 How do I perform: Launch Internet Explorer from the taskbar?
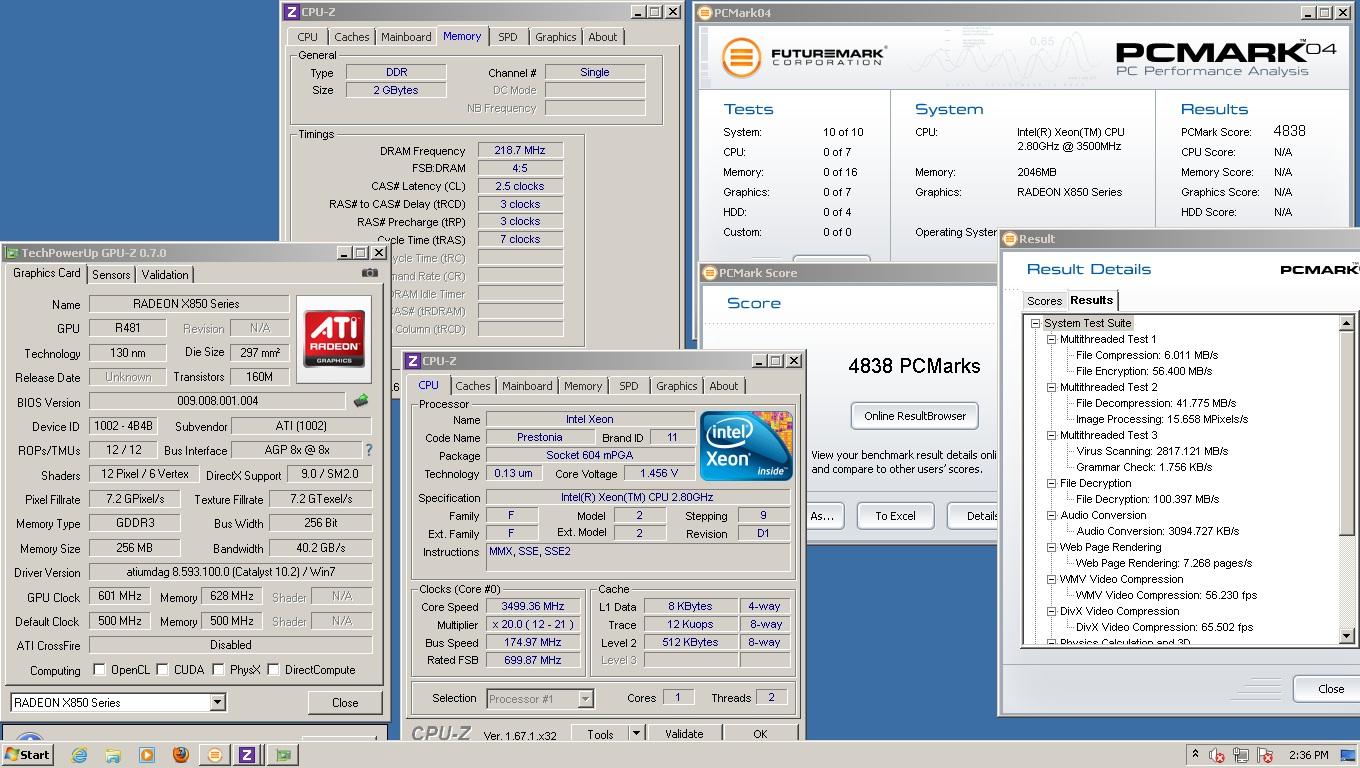tap(79, 755)
